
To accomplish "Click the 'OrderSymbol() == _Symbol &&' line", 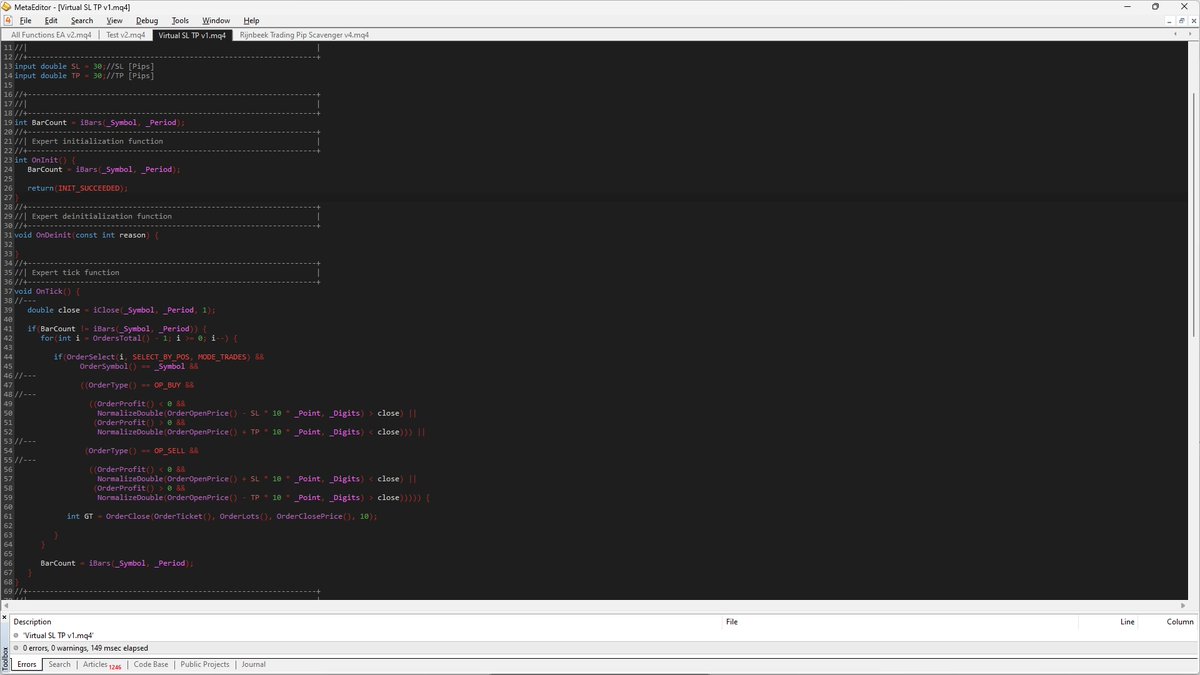I will 139,366.
